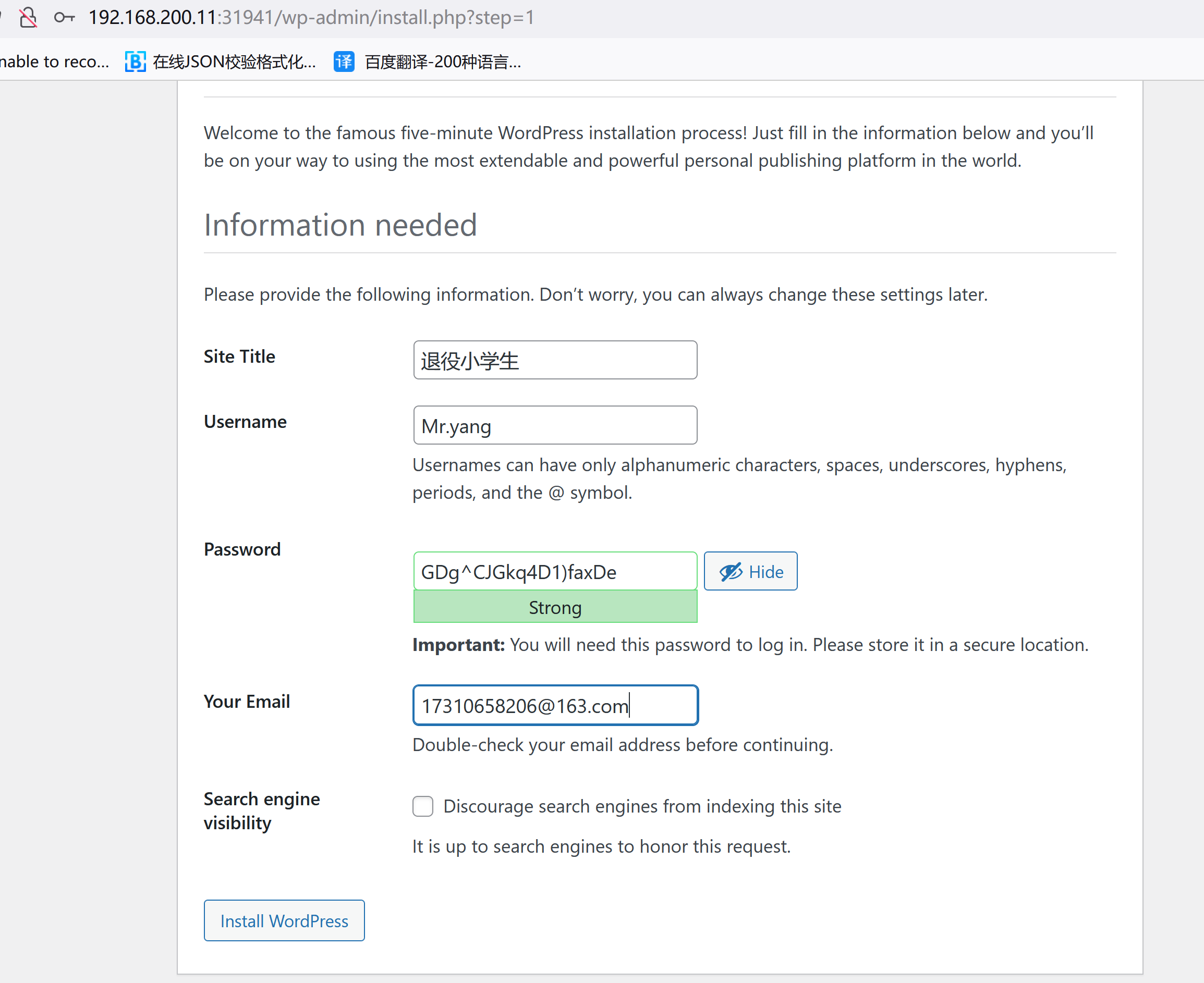Click the insecure connection lock icon
This screenshot has height=983, width=1204.
tap(28, 18)
